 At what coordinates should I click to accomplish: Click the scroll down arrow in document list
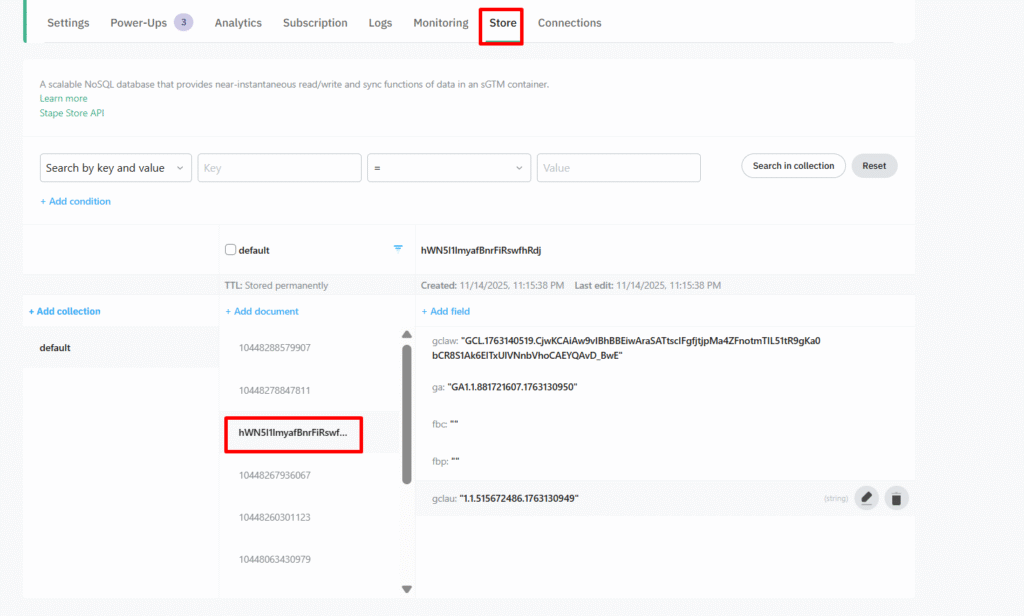tap(406, 589)
